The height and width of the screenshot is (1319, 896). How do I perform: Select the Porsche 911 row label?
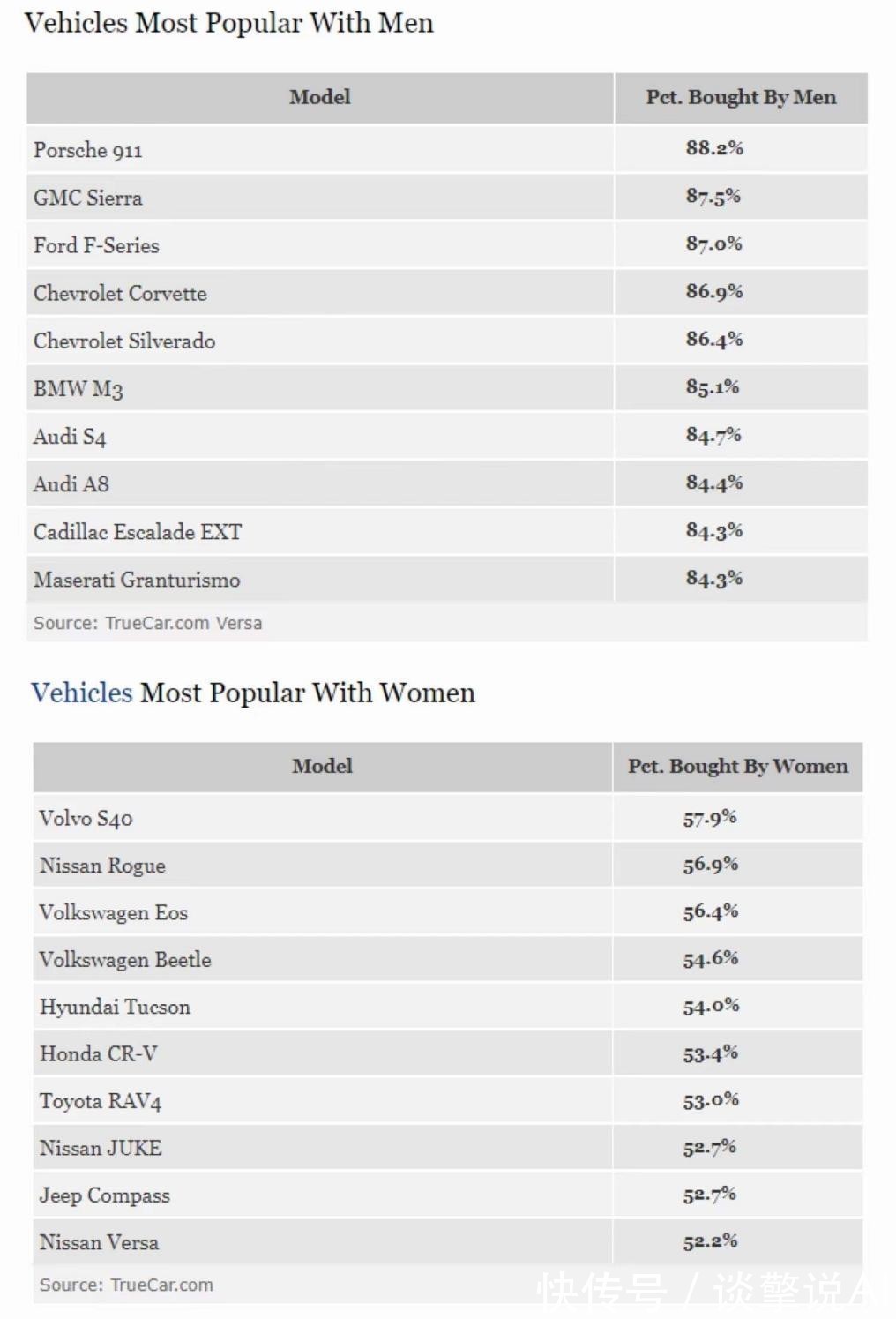pos(88,150)
